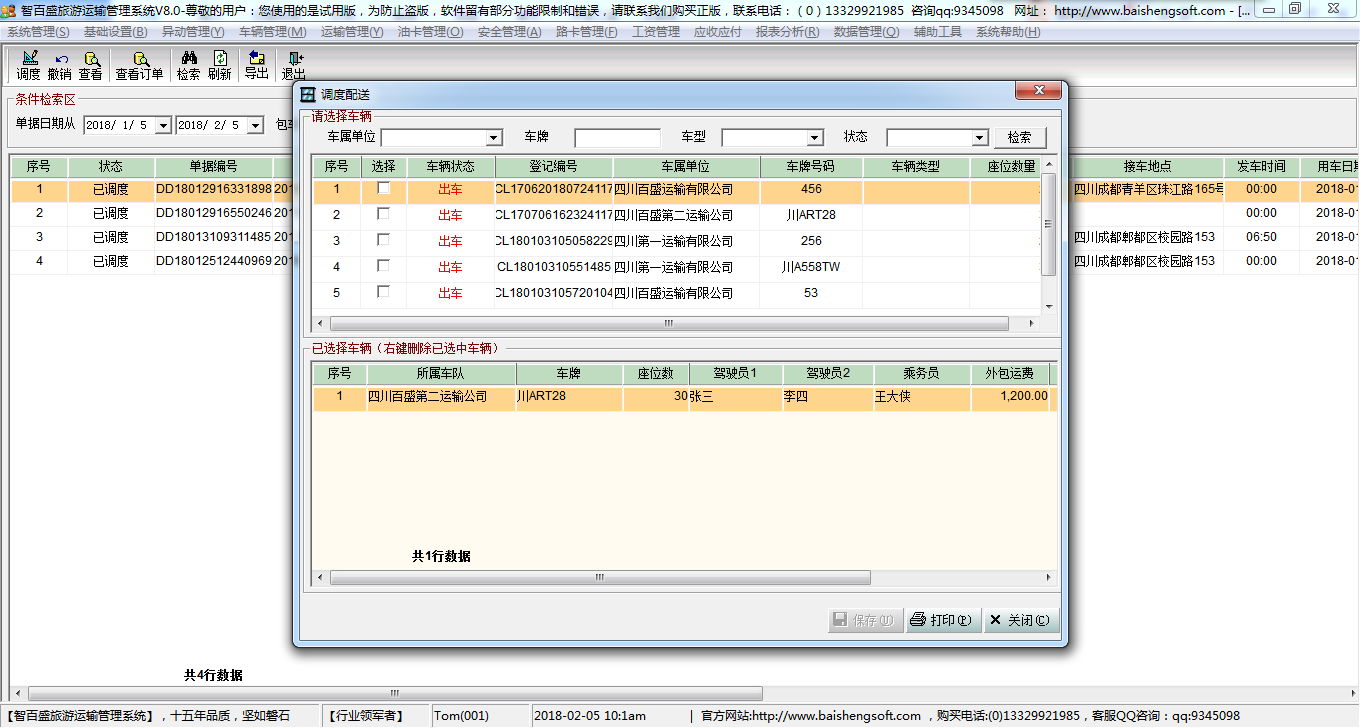Click second driver cell 李四
Screen dimensions: 1360x728
(828, 397)
